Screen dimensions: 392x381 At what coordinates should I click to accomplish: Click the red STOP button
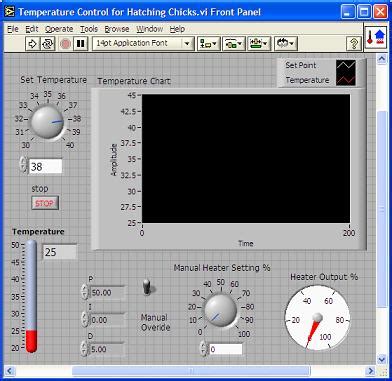45,203
